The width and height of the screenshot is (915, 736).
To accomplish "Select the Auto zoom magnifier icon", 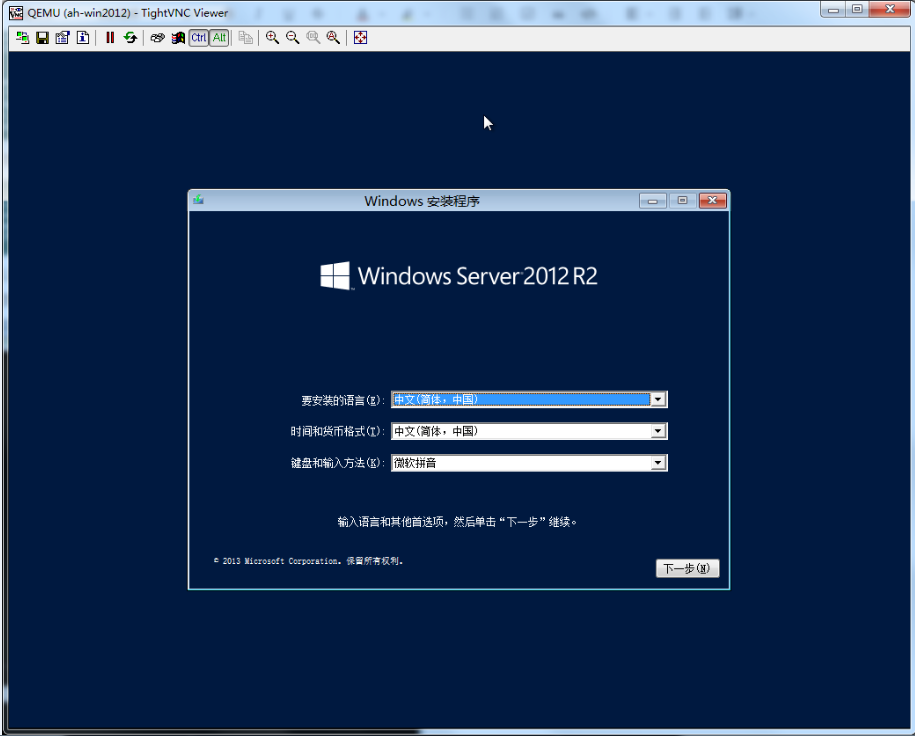I will [333, 38].
